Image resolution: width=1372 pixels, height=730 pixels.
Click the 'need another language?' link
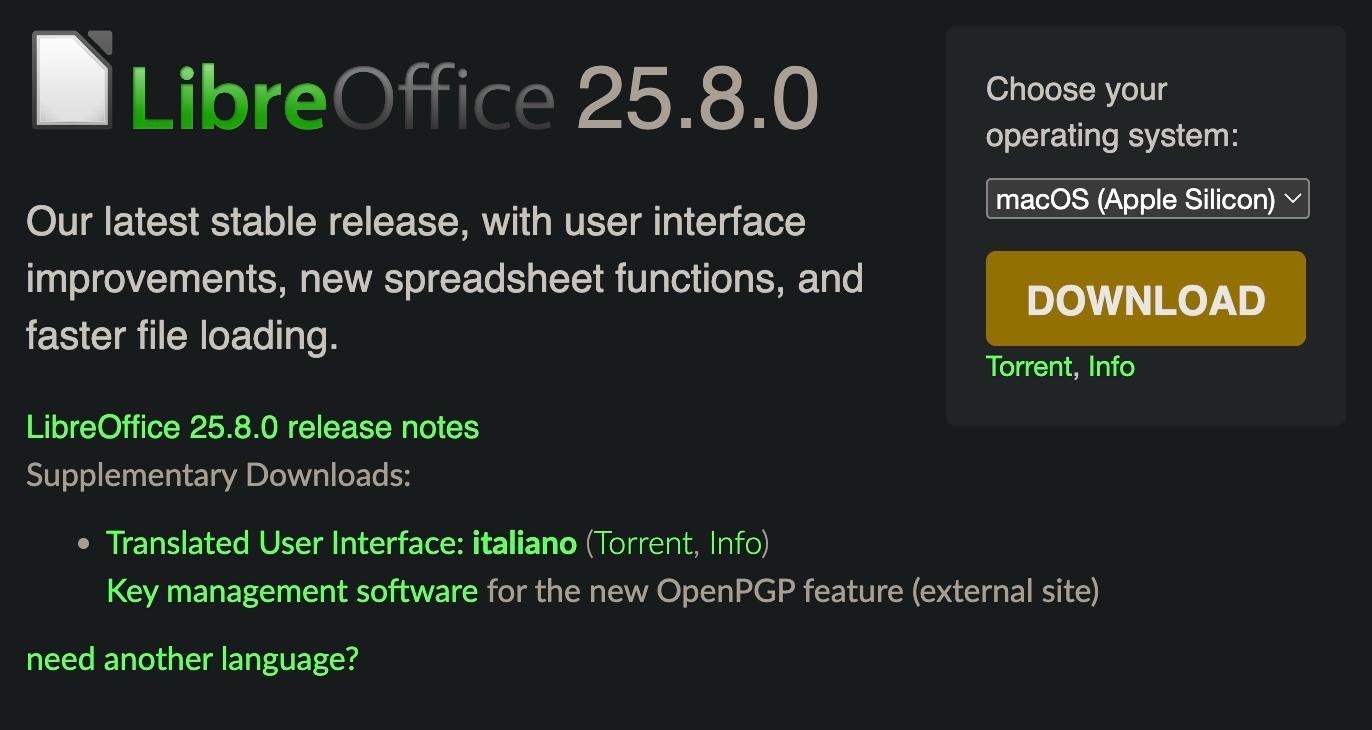tap(192, 660)
